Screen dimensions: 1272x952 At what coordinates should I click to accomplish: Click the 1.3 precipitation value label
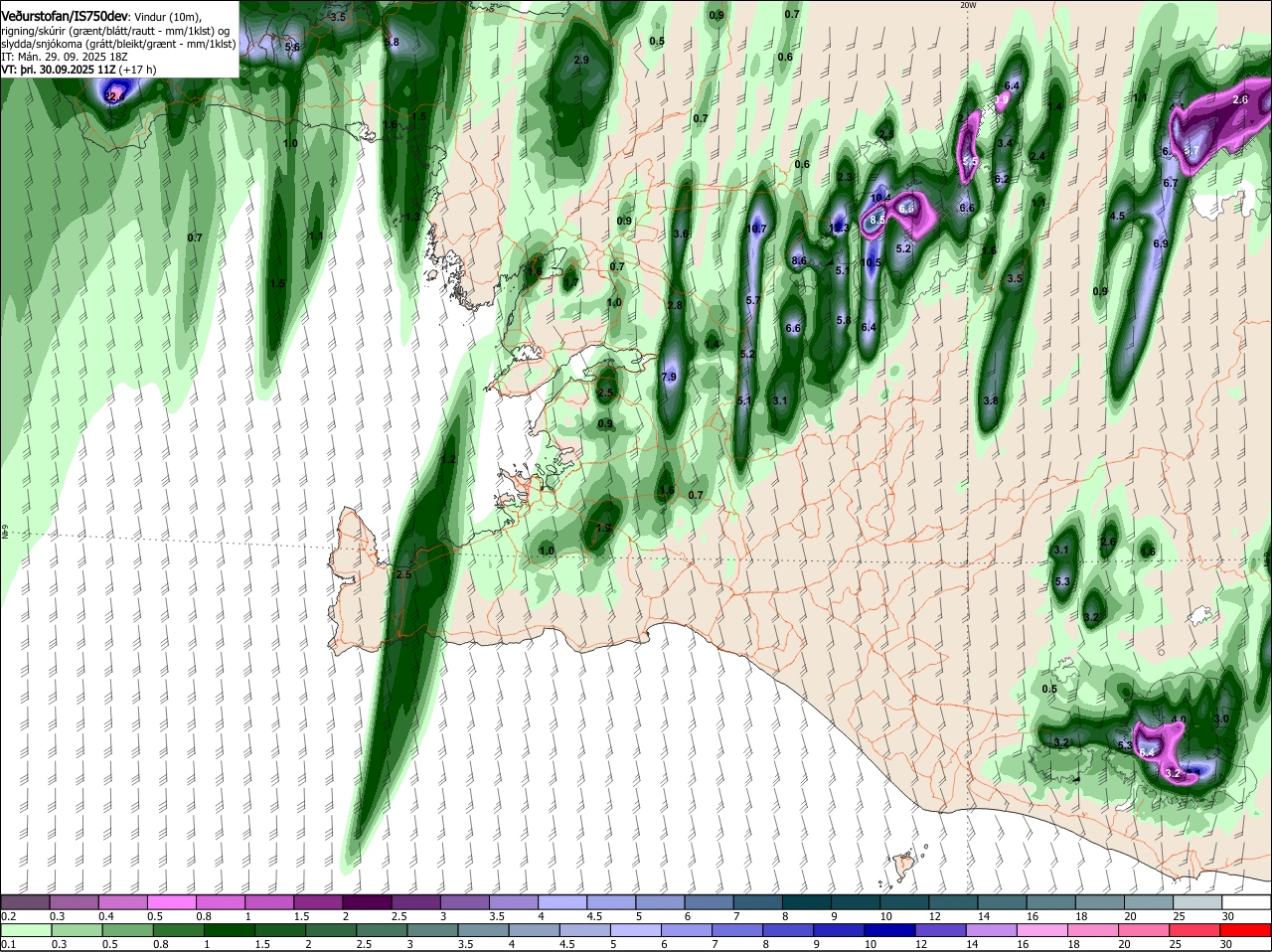pos(413,216)
